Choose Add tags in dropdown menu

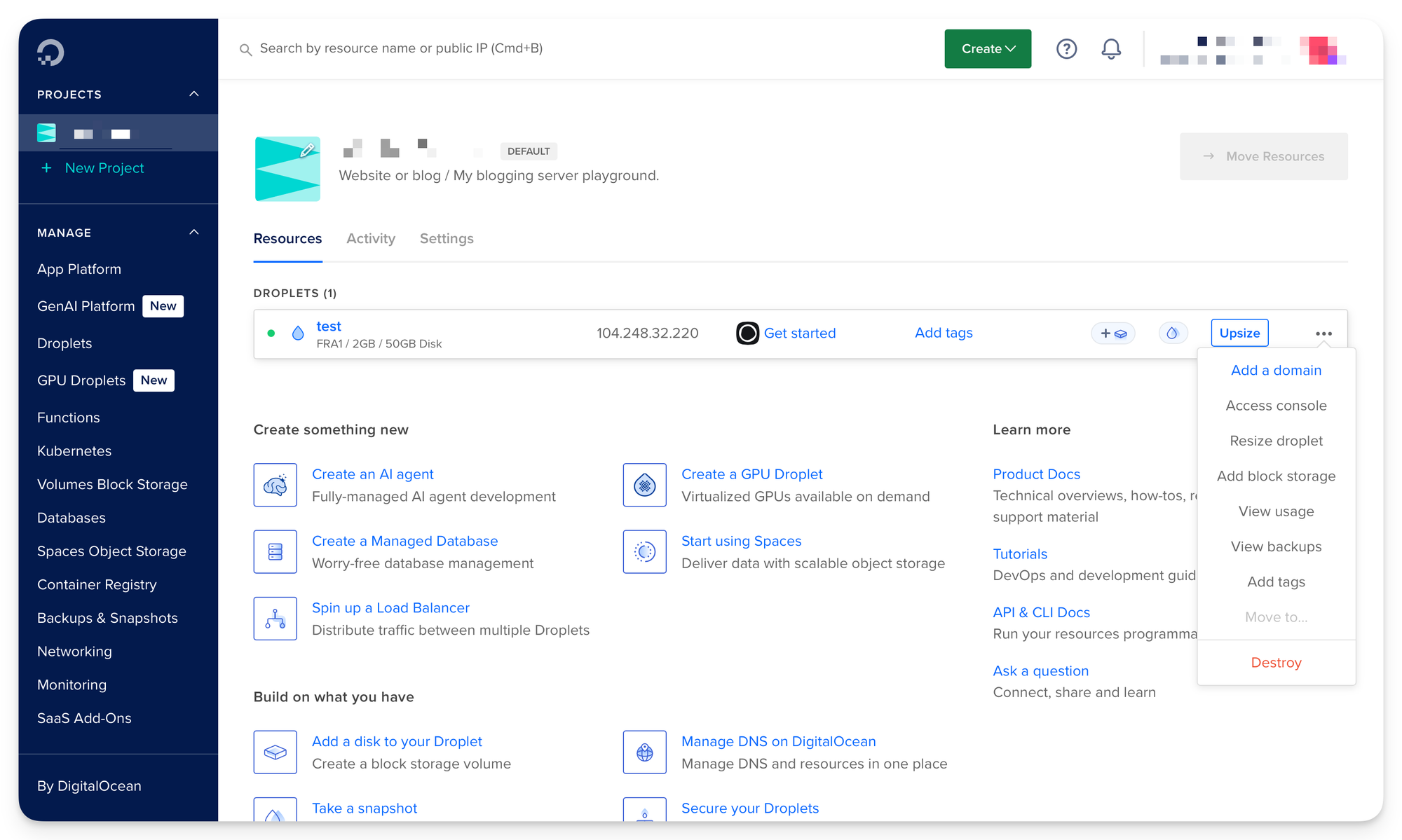1276,581
